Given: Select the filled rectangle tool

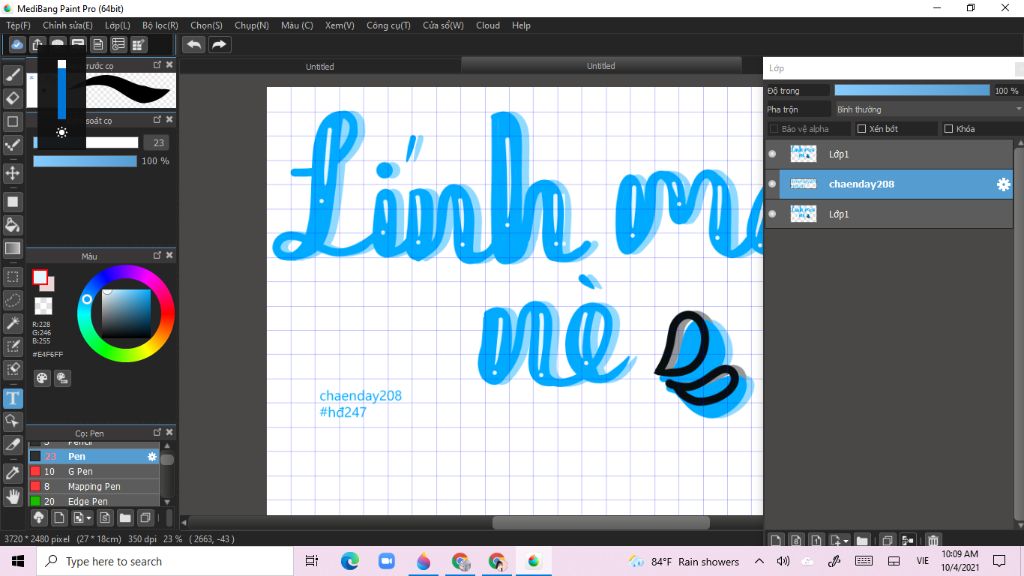Looking at the screenshot, I should tap(12, 202).
